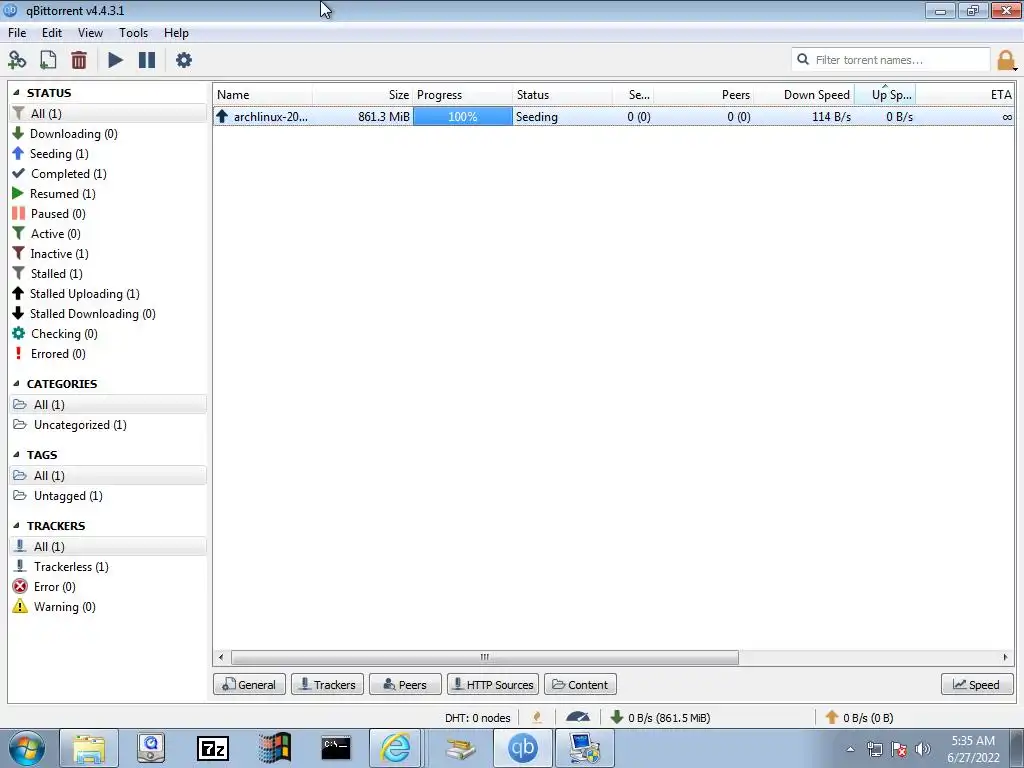Viewport: 1024px width, 768px height.
Task: Sort by the Size column header
Action: tap(362, 95)
